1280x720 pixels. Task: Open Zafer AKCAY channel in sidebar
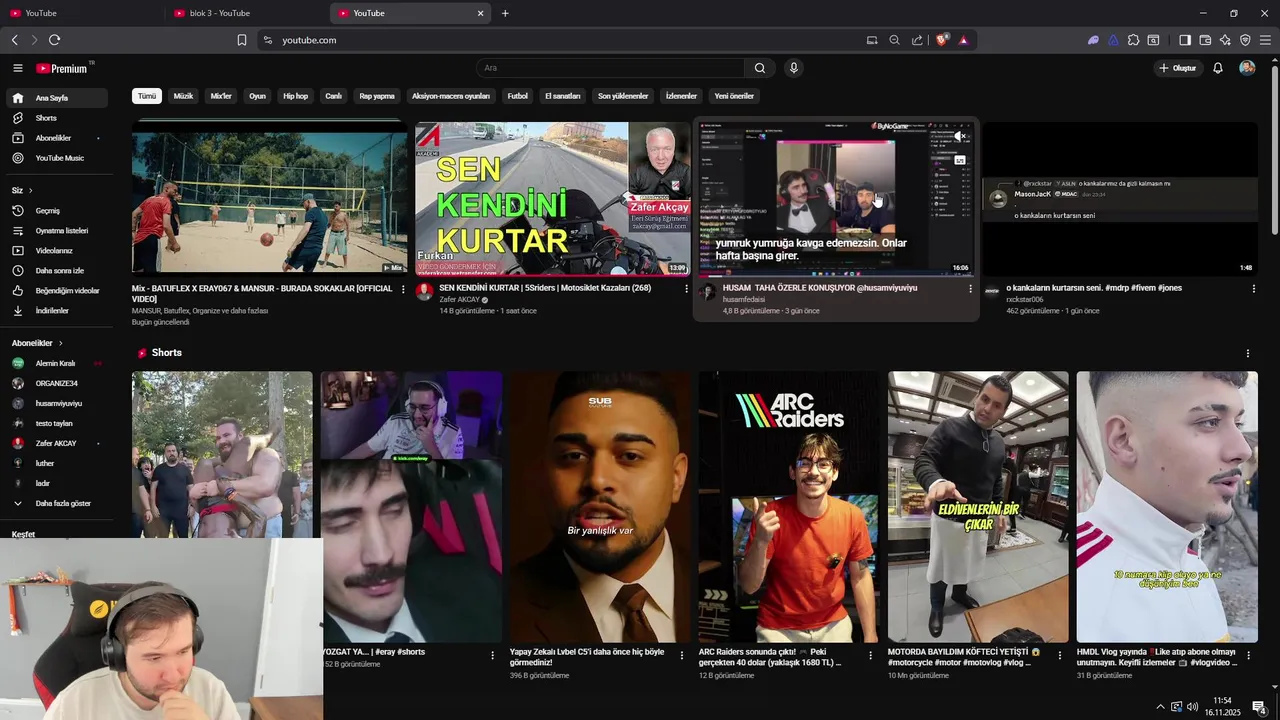tap(56, 443)
